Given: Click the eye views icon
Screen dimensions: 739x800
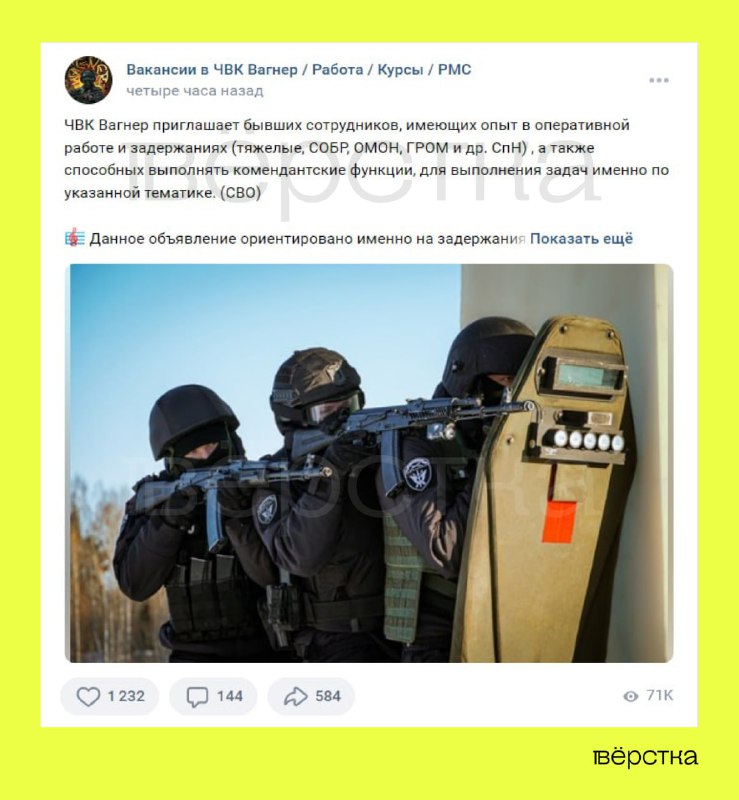Looking at the screenshot, I should click(631, 696).
